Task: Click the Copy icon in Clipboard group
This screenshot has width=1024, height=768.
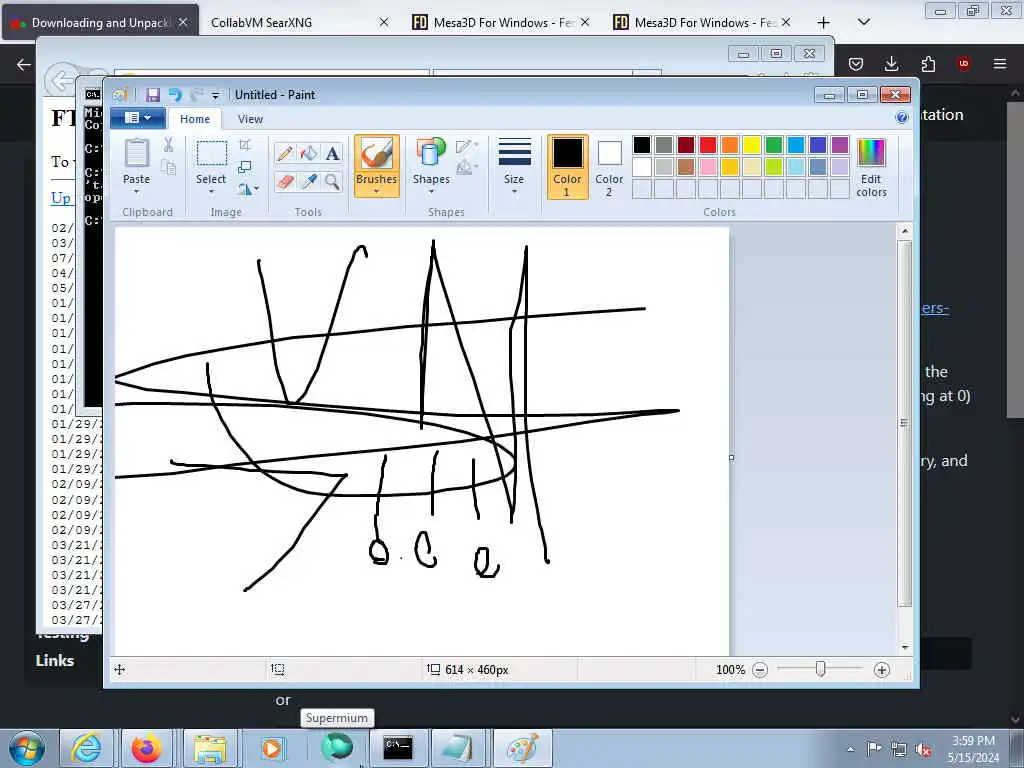Action: tap(168, 167)
